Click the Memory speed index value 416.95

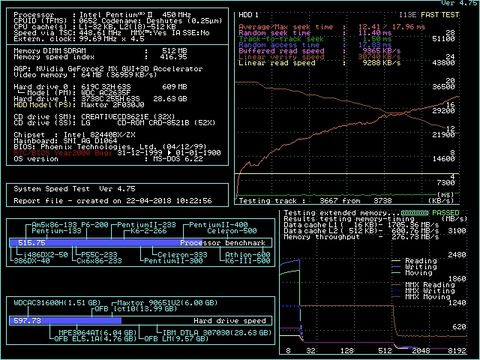coord(173,57)
